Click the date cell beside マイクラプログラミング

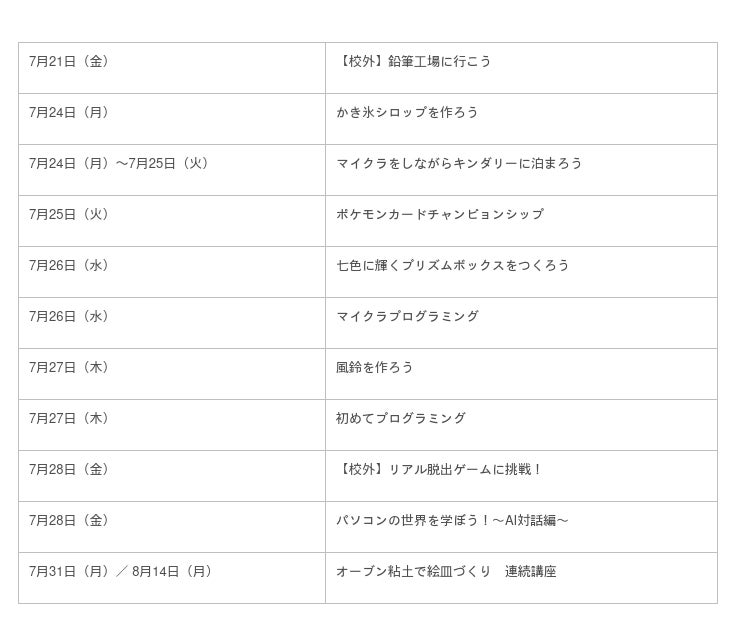(69, 317)
